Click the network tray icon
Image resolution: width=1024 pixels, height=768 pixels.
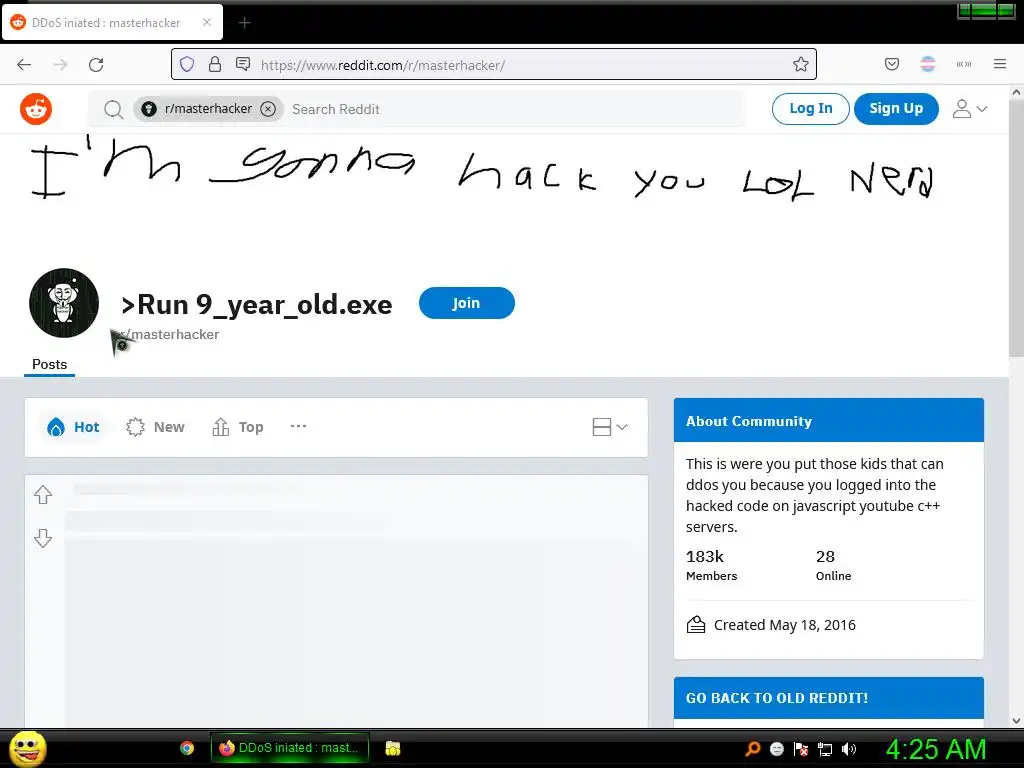tap(825, 749)
